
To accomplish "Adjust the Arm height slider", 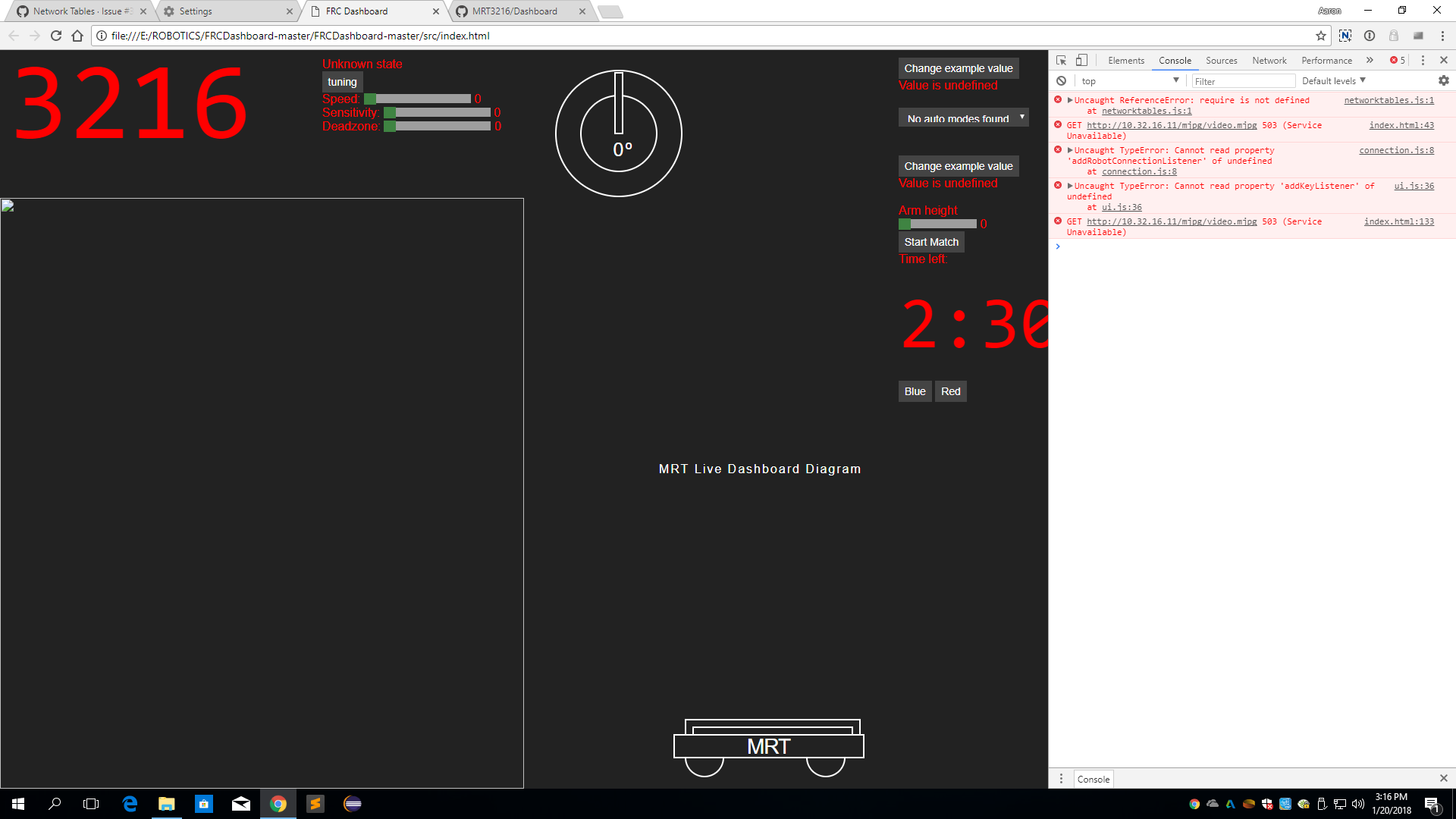I will click(936, 224).
